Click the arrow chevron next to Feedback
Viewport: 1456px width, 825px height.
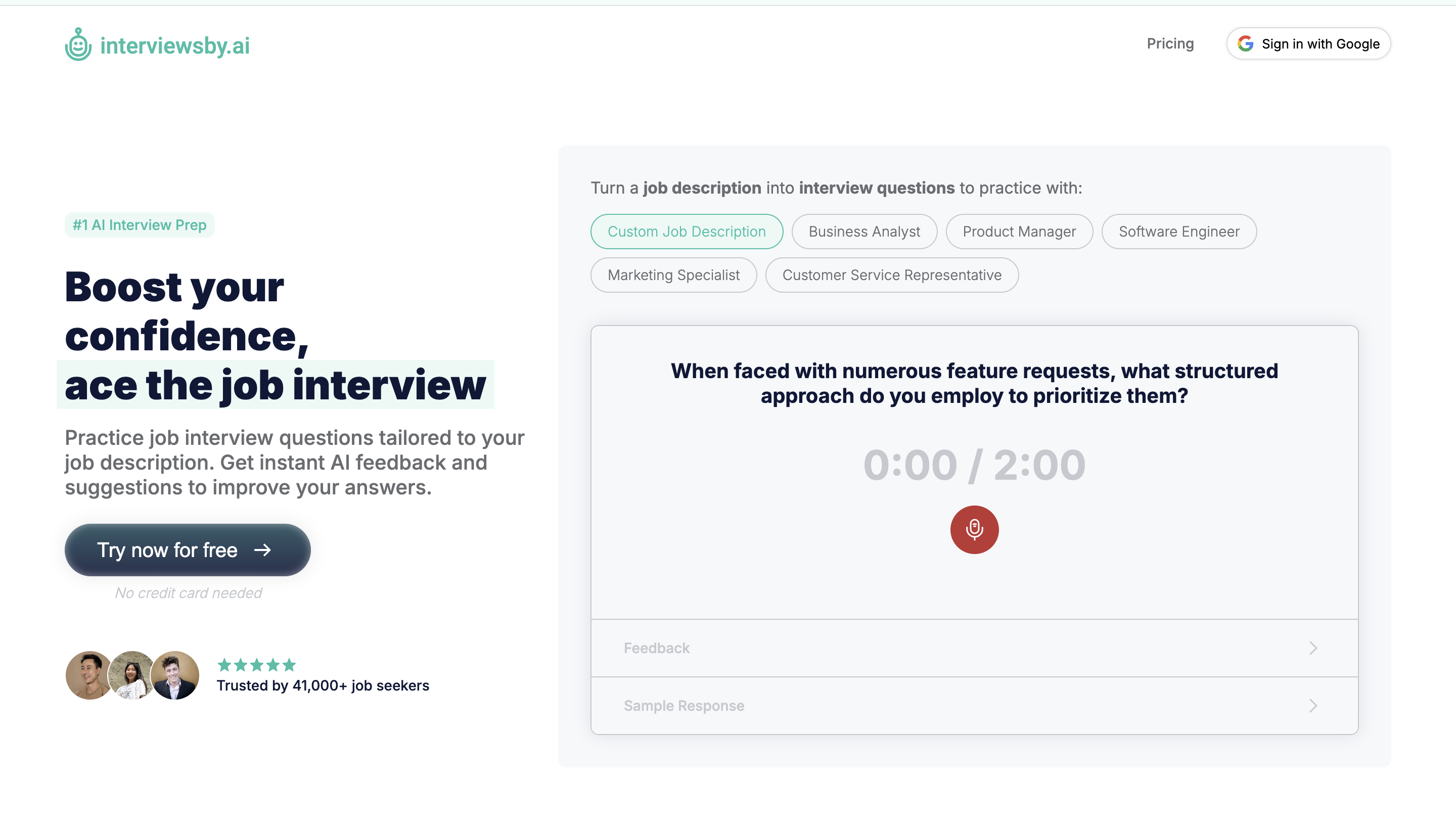pos(1314,648)
